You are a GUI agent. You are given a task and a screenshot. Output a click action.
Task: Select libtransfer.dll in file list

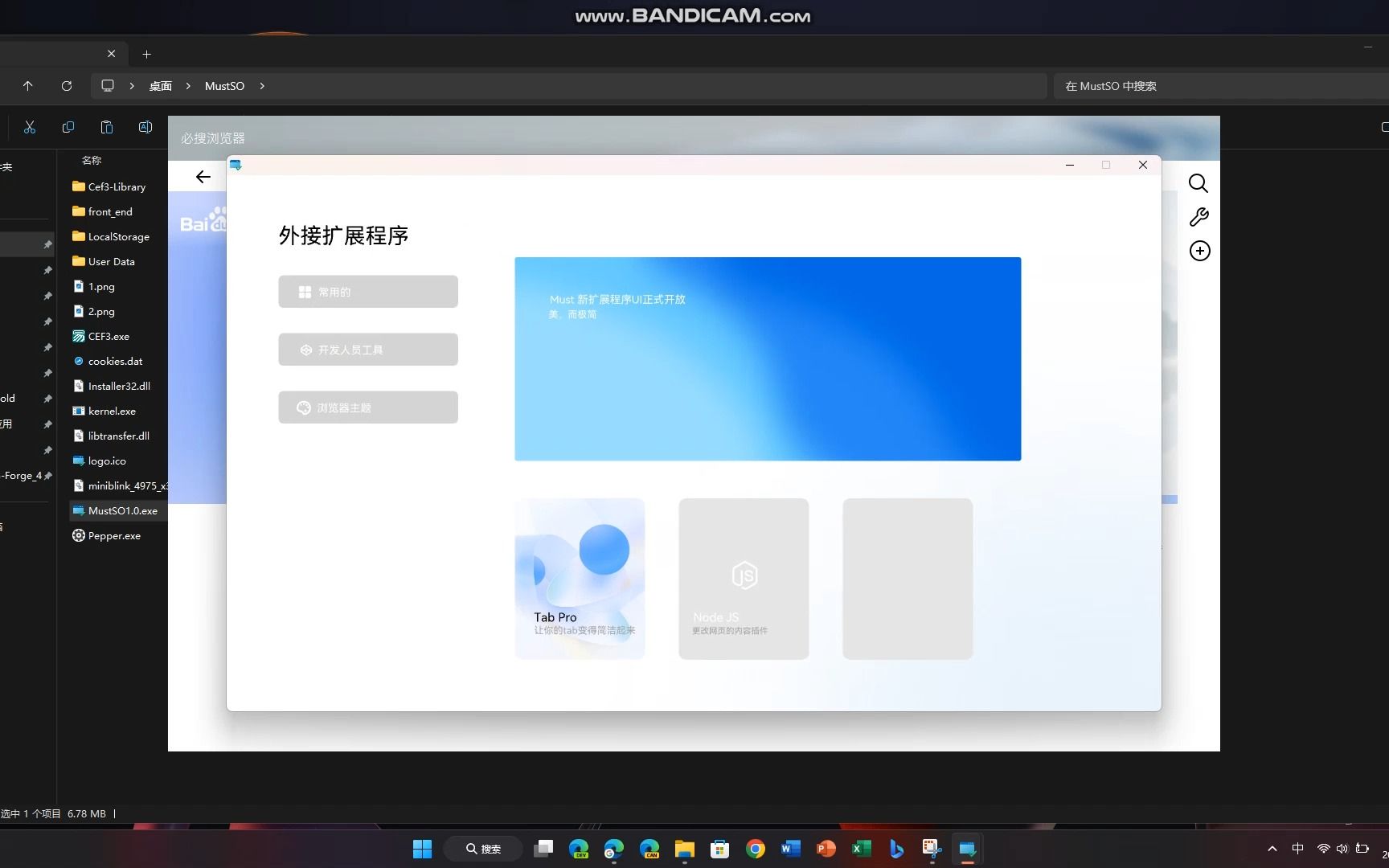pos(110,436)
